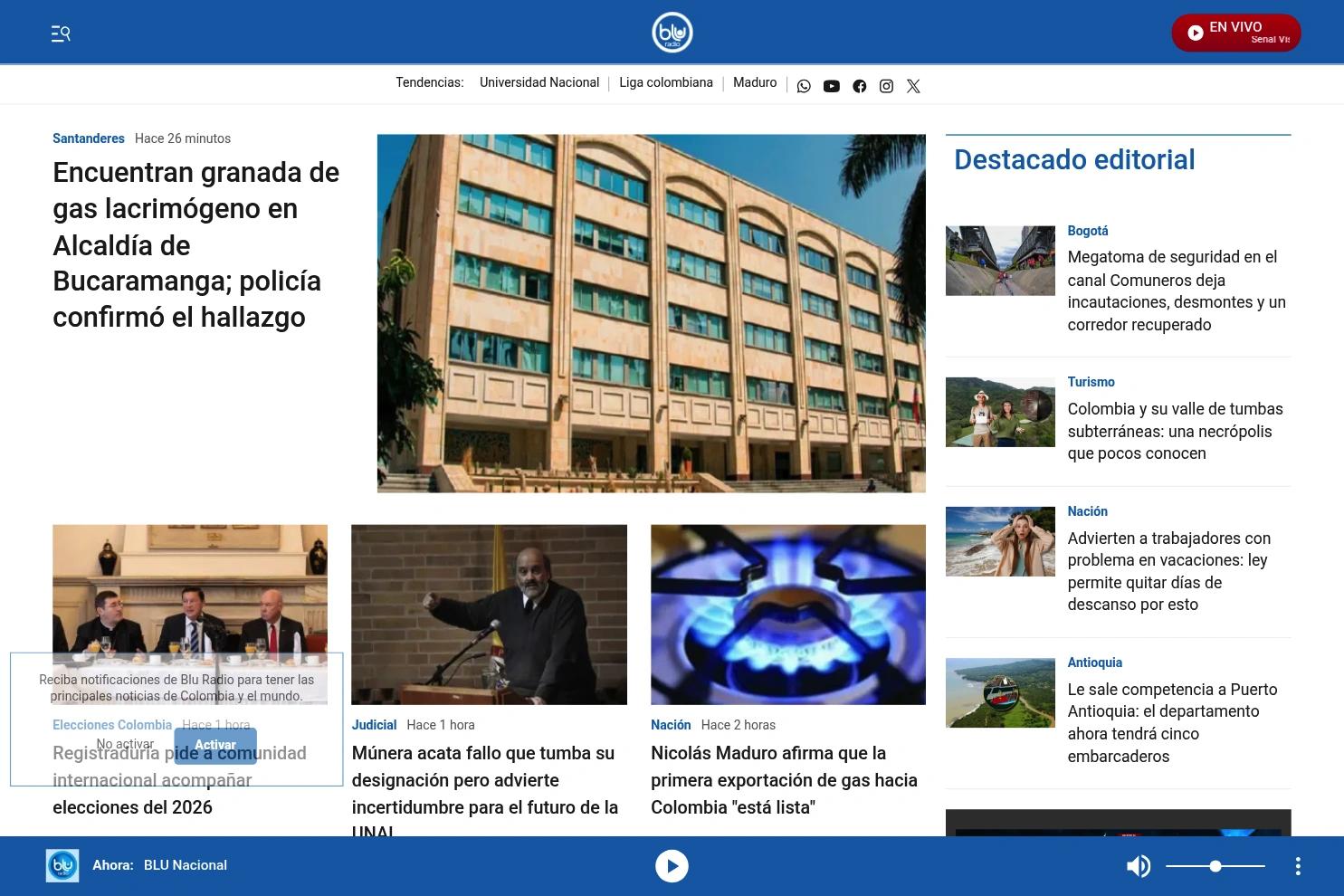Open the Turismo necropolis thumbnail

click(1000, 412)
